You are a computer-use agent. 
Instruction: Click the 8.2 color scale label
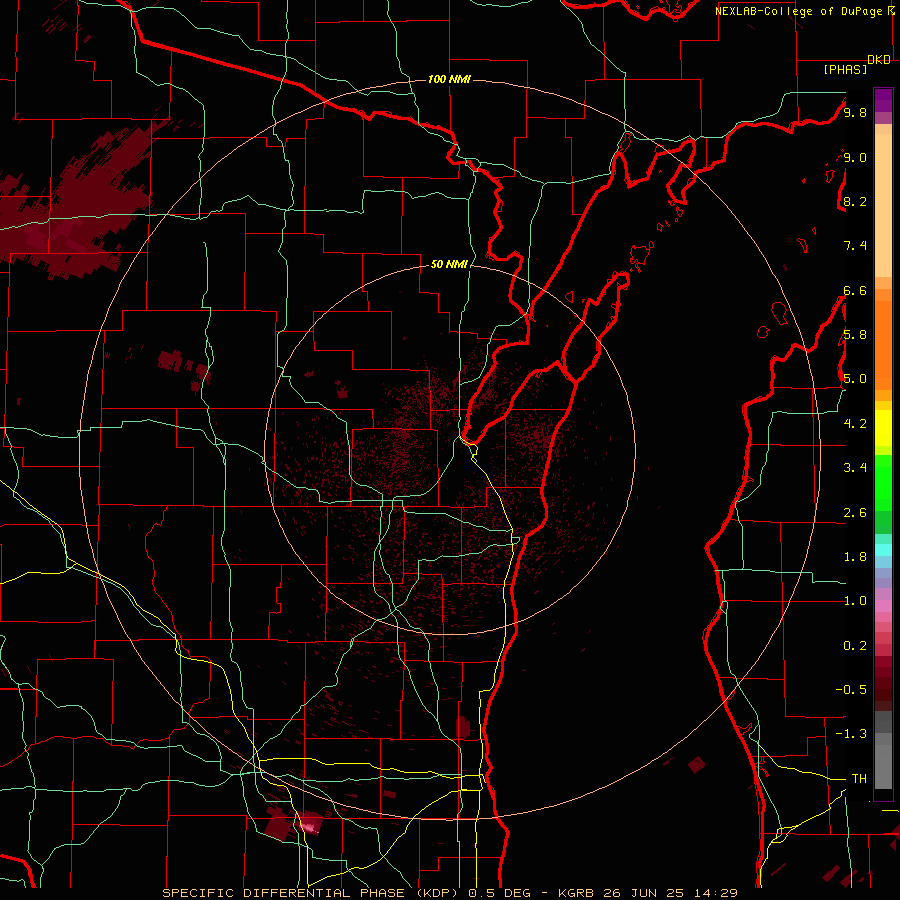point(855,201)
